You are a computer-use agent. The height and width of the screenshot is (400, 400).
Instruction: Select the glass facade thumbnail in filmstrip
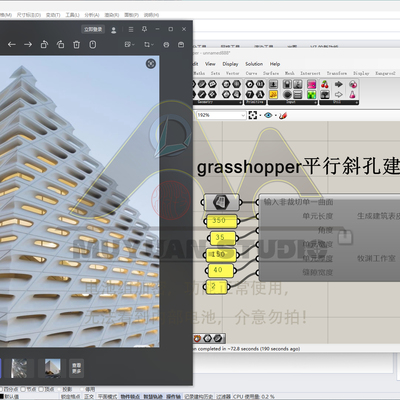point(19,368)
